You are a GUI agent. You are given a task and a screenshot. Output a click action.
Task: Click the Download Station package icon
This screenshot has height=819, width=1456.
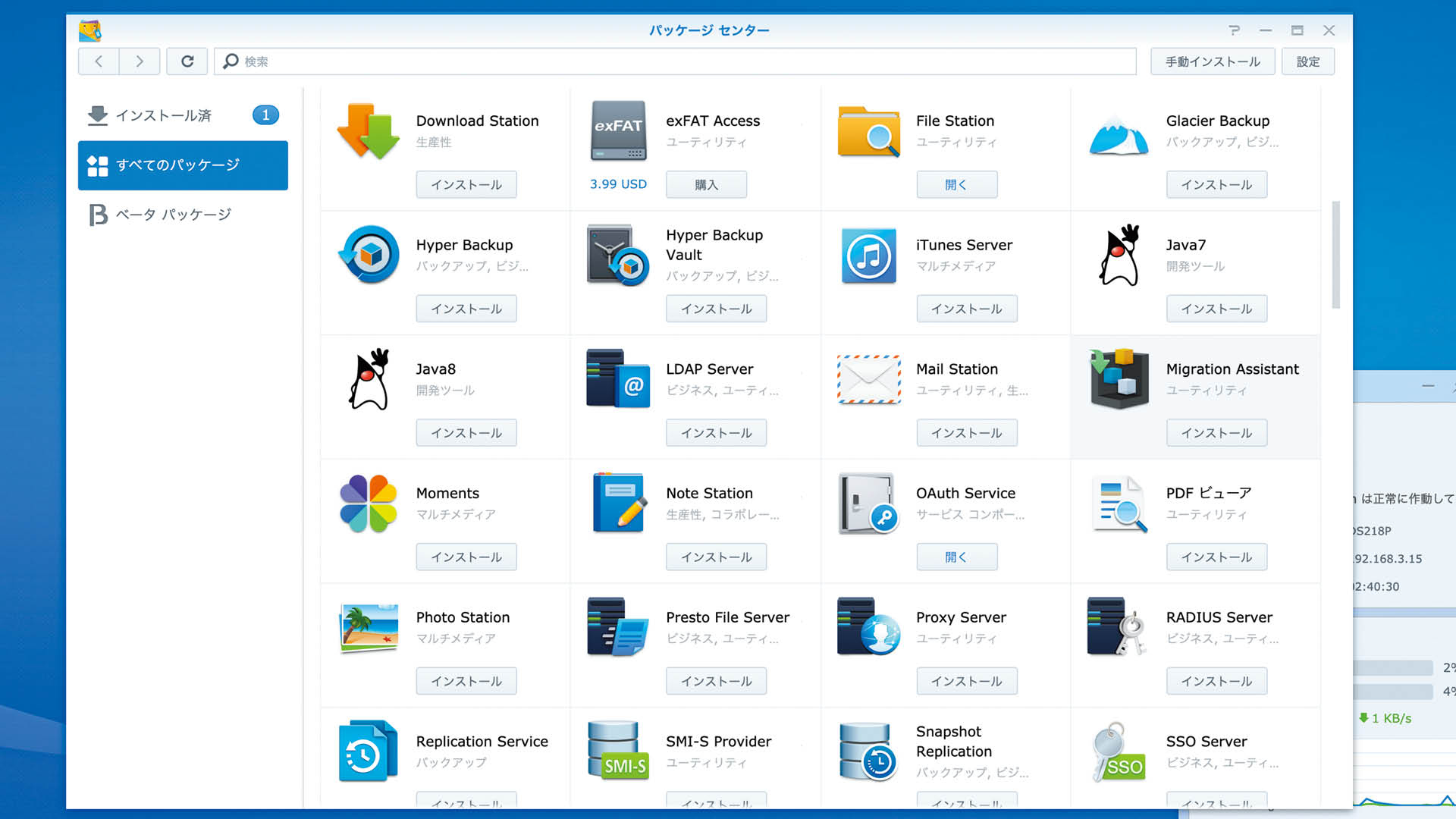[x=369, y=130]
